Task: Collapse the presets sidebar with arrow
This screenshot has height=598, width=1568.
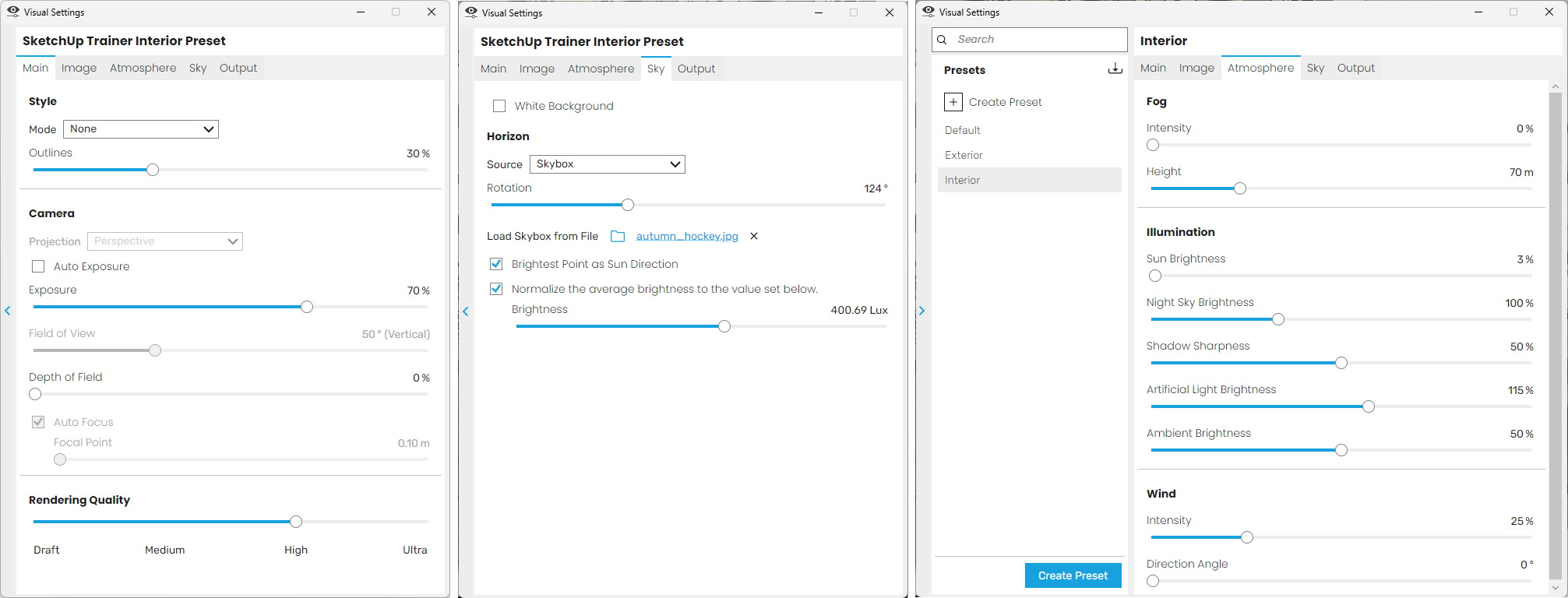Action: point(922,311)
